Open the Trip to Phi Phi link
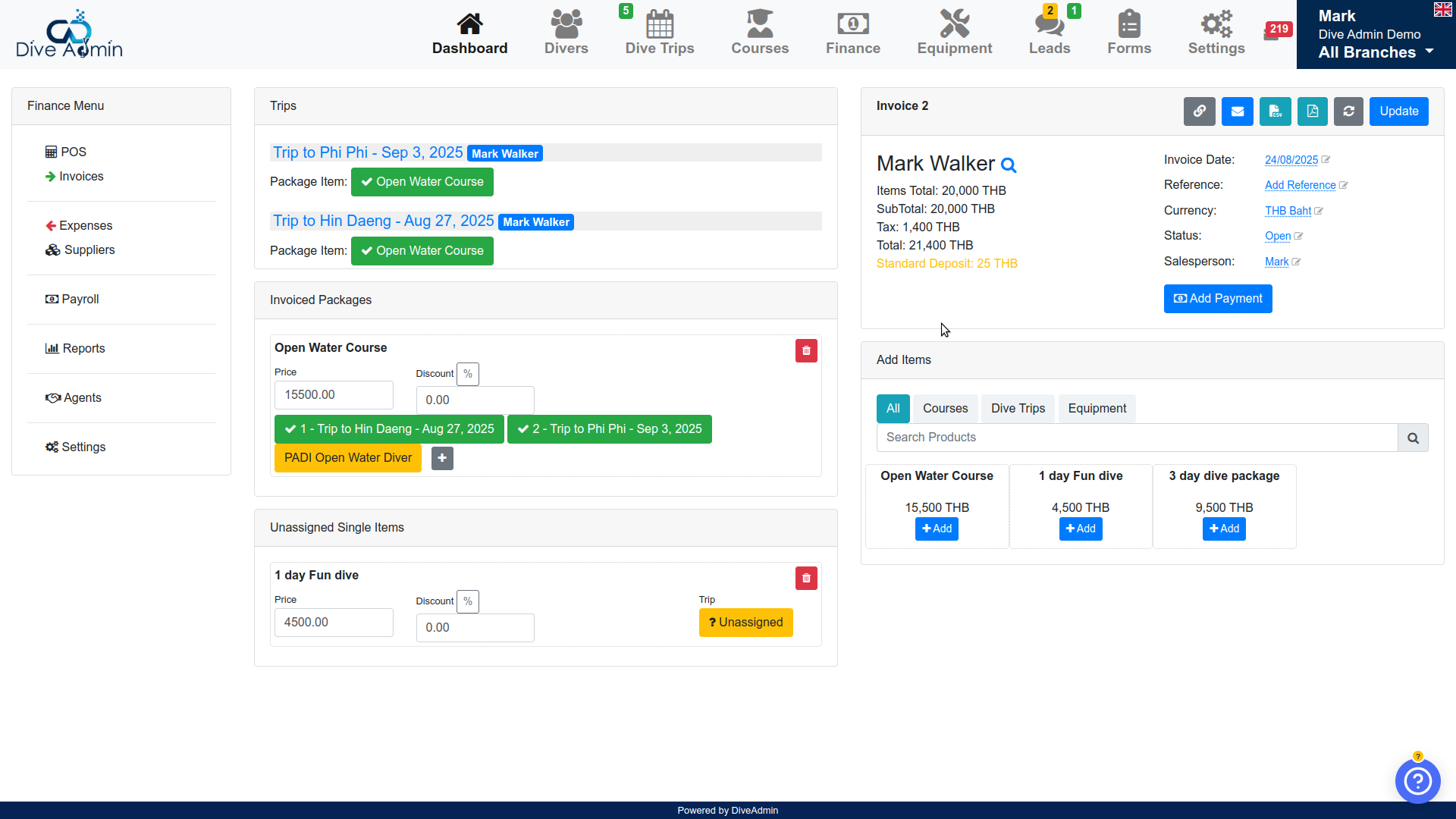Screen dimensions: 1456x819 [367, 152]
